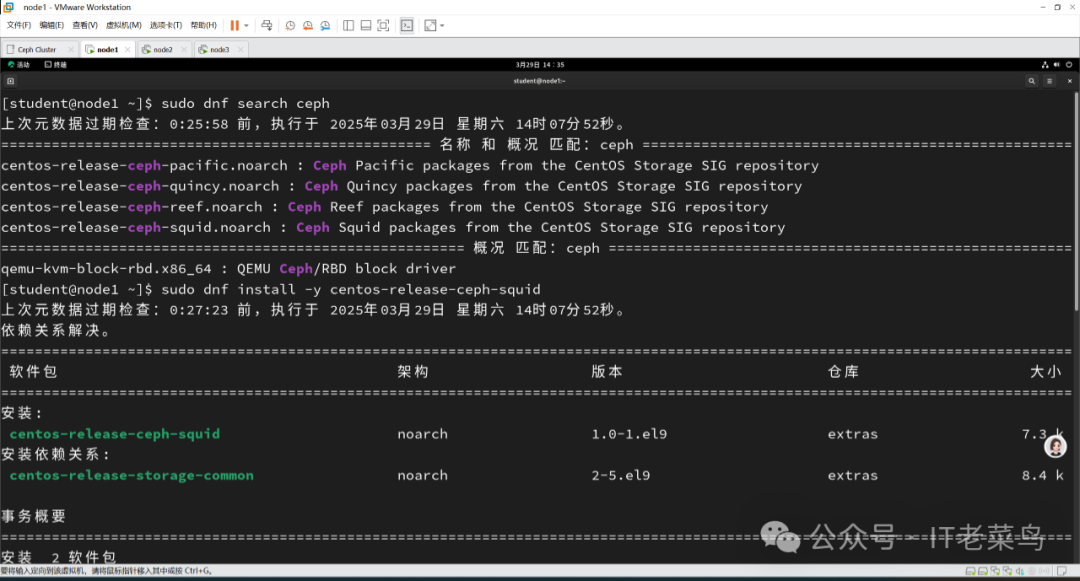Image resolution: width=1080 pixels, height=581 pixels.
Task: Click the 终端 terminal app menu in top bar
Action: click(x=56, y=65)
